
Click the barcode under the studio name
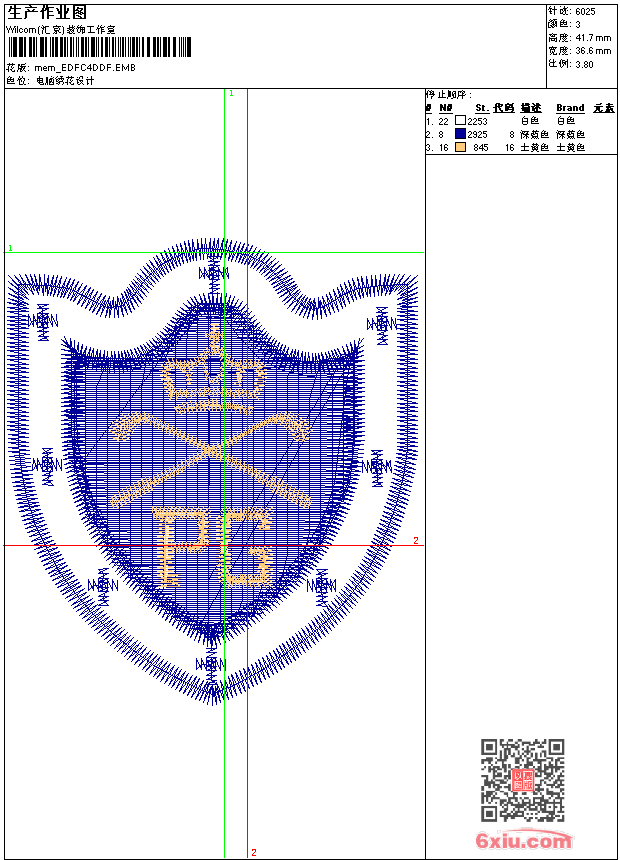coord(99,48)
